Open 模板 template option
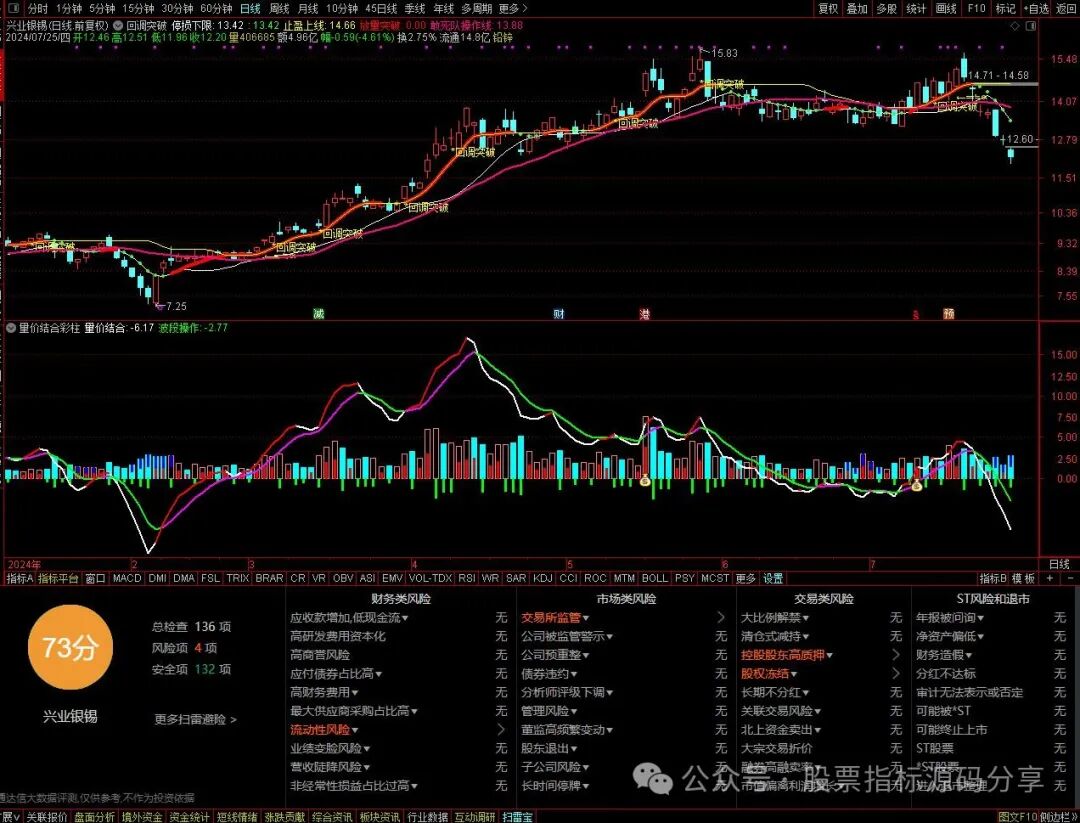Viewport: 1080px width, 823px height. (1024, 579)
